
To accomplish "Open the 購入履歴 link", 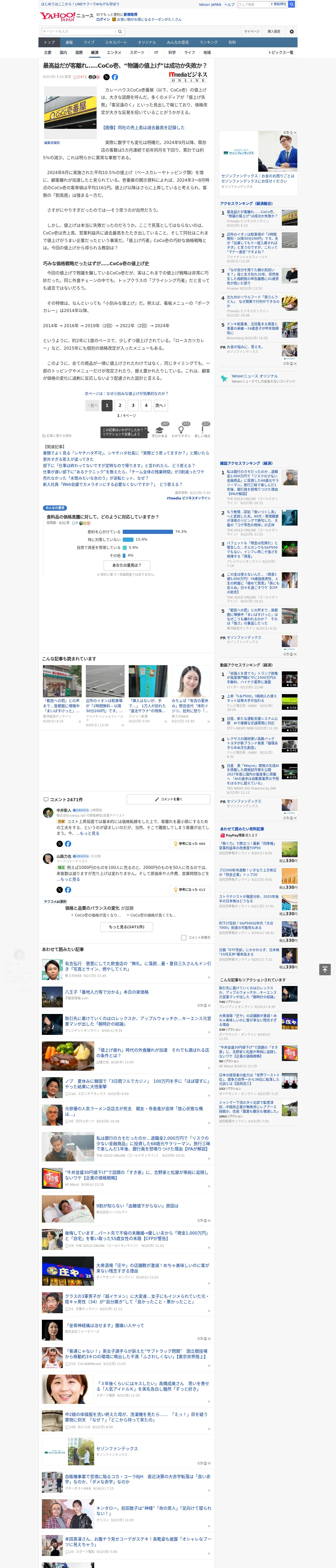I will click(x=274, y=31).
